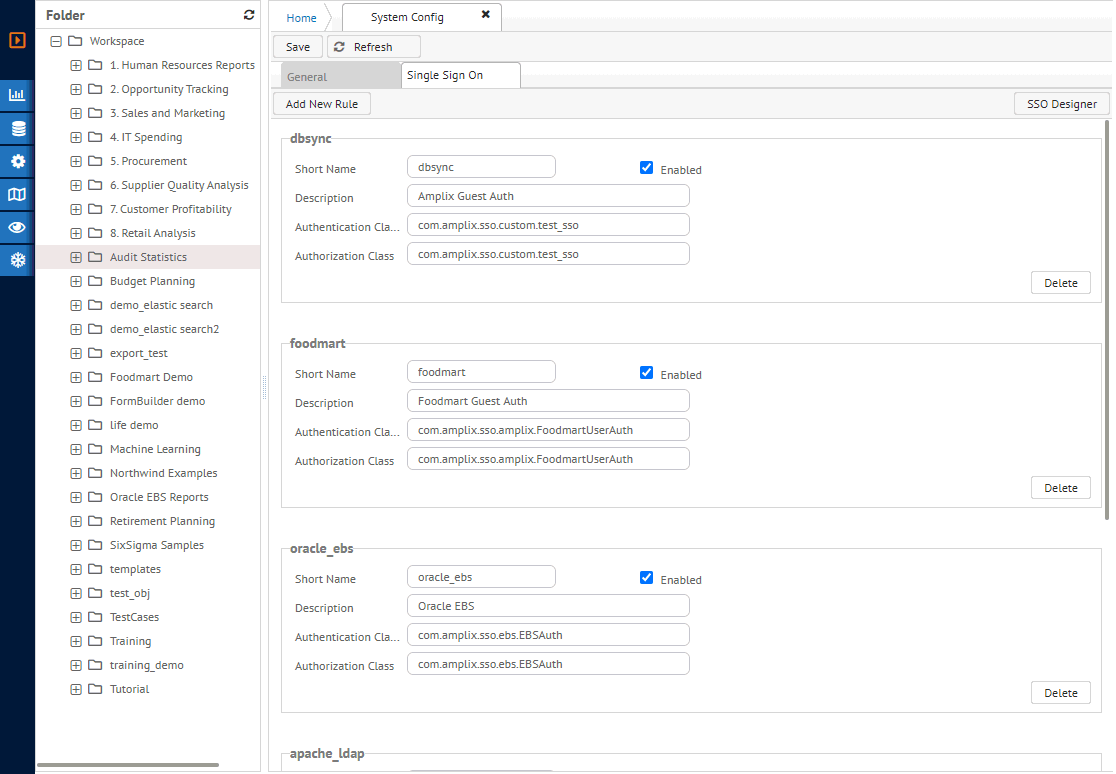This screenshot has width=1116, height=774.
Task: Toggle the oracle_ebs Enabled checkbox
Action: [x=646, y=578]
